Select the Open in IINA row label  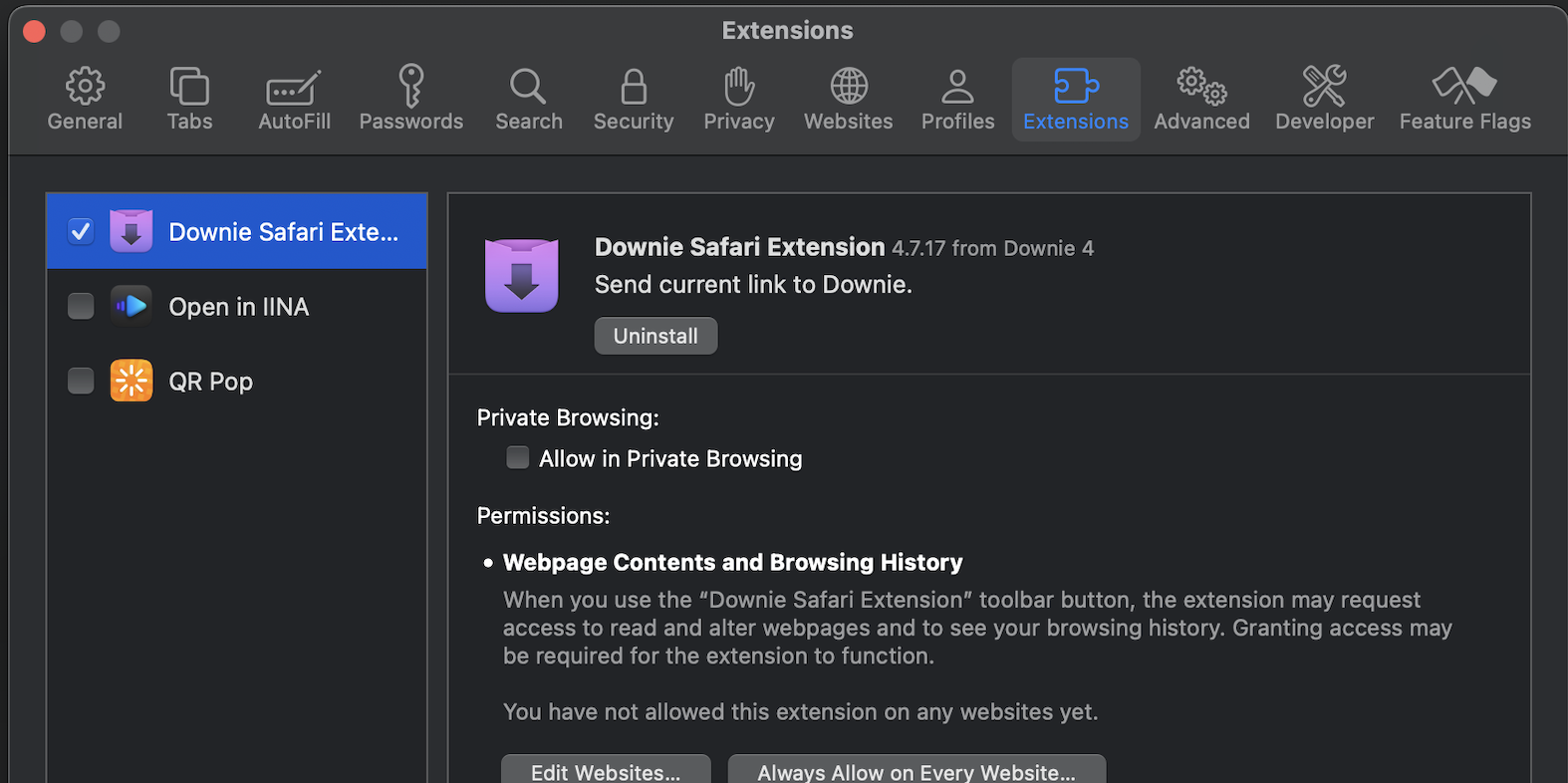point(239,307)
